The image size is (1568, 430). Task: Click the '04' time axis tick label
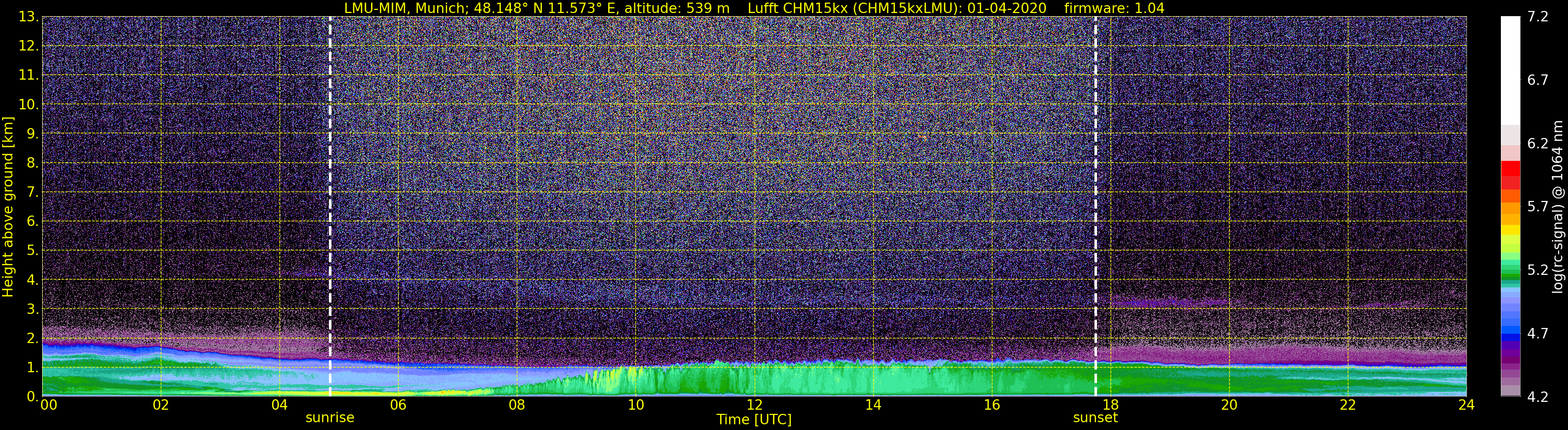pos(279,405)
